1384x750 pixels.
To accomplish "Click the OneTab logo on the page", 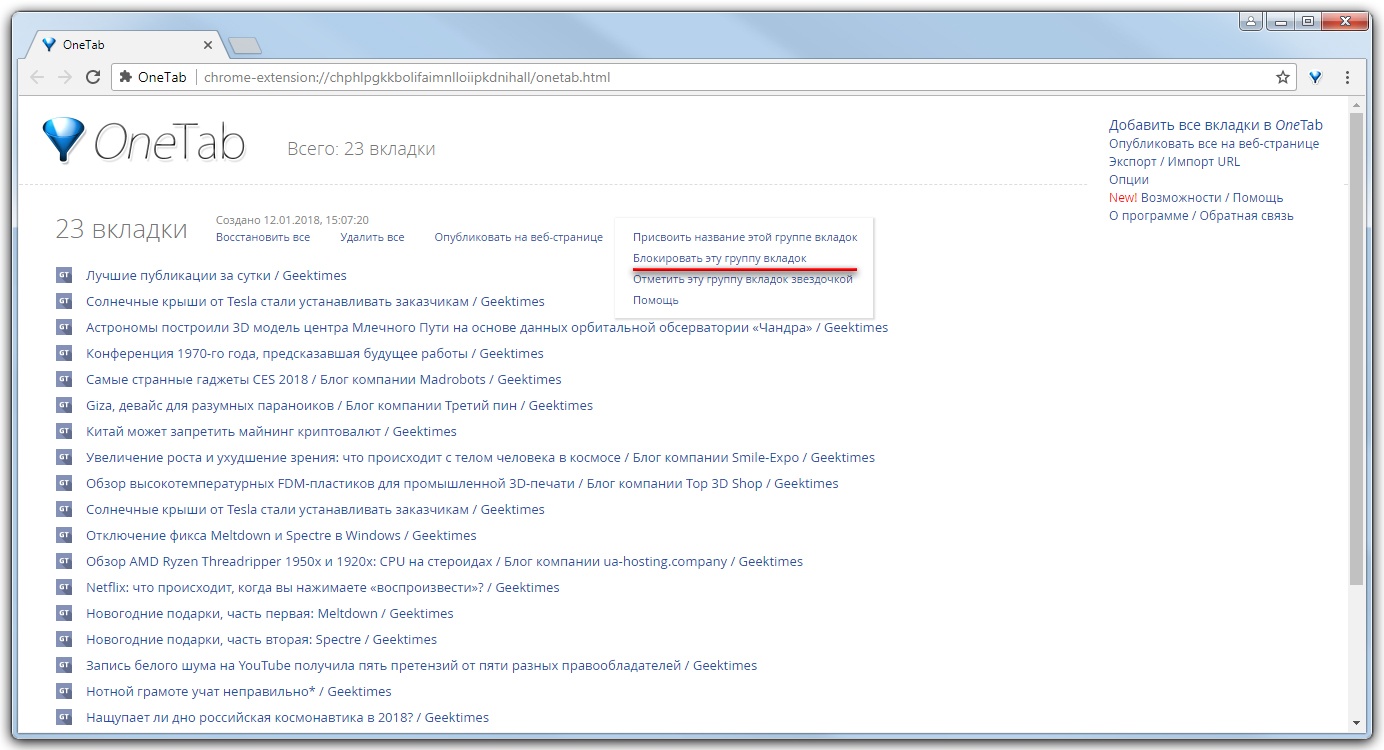I will (144, 140).
